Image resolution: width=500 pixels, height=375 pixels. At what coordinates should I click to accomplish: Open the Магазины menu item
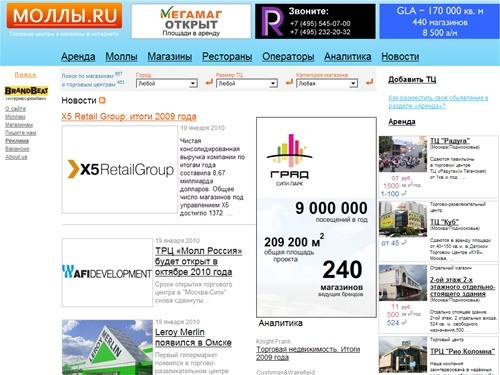click(x=170, y=57)
